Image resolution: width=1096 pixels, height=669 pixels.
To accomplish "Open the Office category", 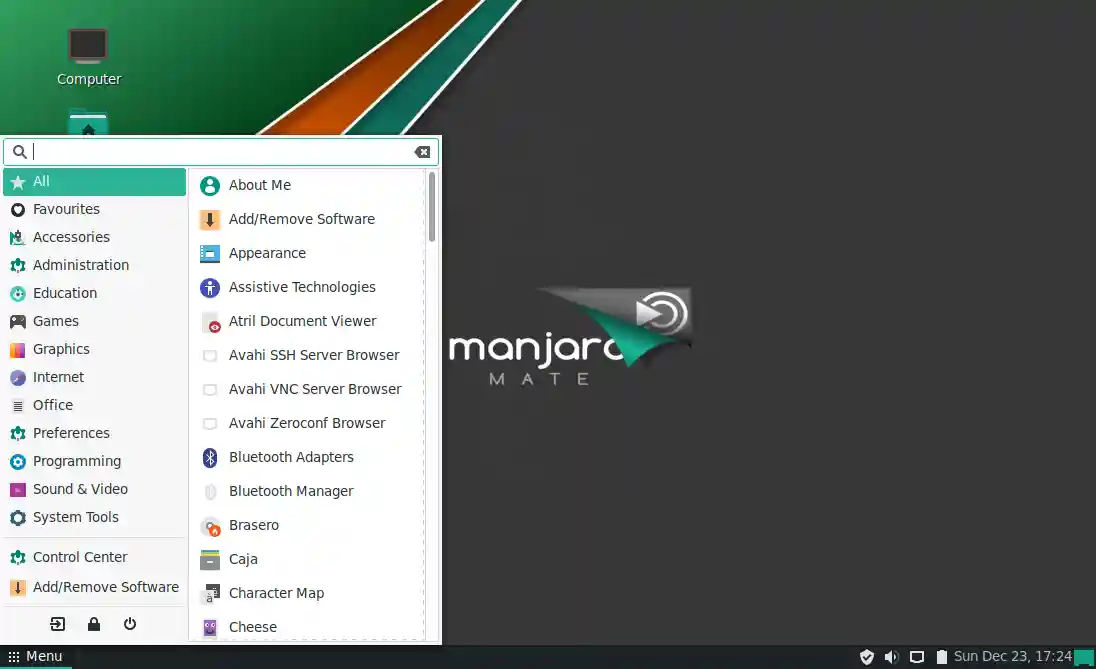I will point(94,405).
